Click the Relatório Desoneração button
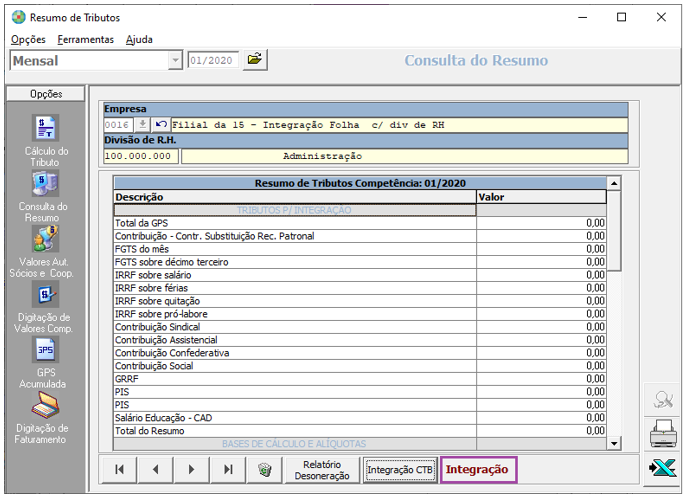This screenshot has width=685, height=498. click(322, 470)
